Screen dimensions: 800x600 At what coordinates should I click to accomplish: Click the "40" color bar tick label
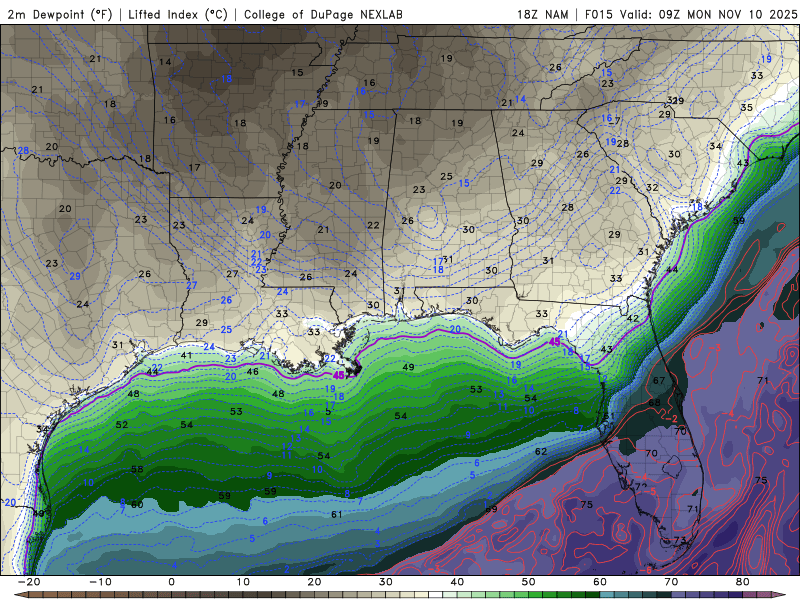457,582
